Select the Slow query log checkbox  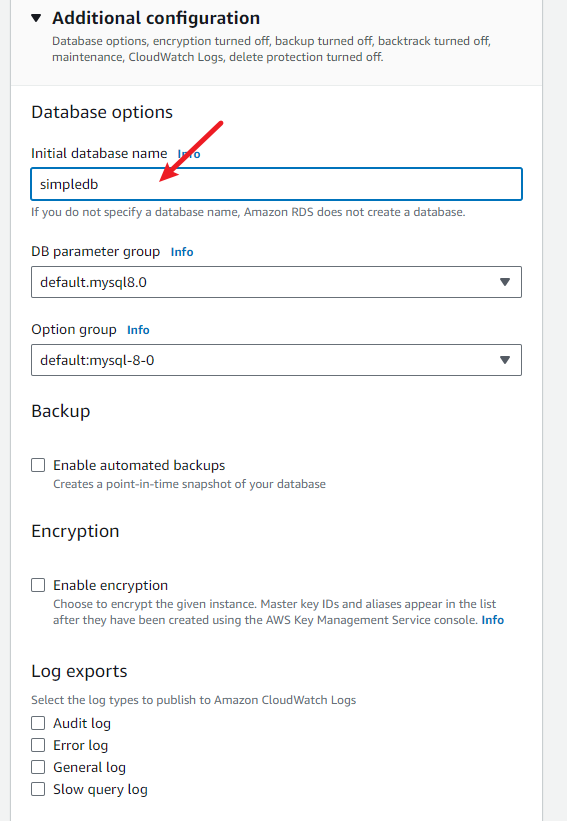[x=38, y=789]
